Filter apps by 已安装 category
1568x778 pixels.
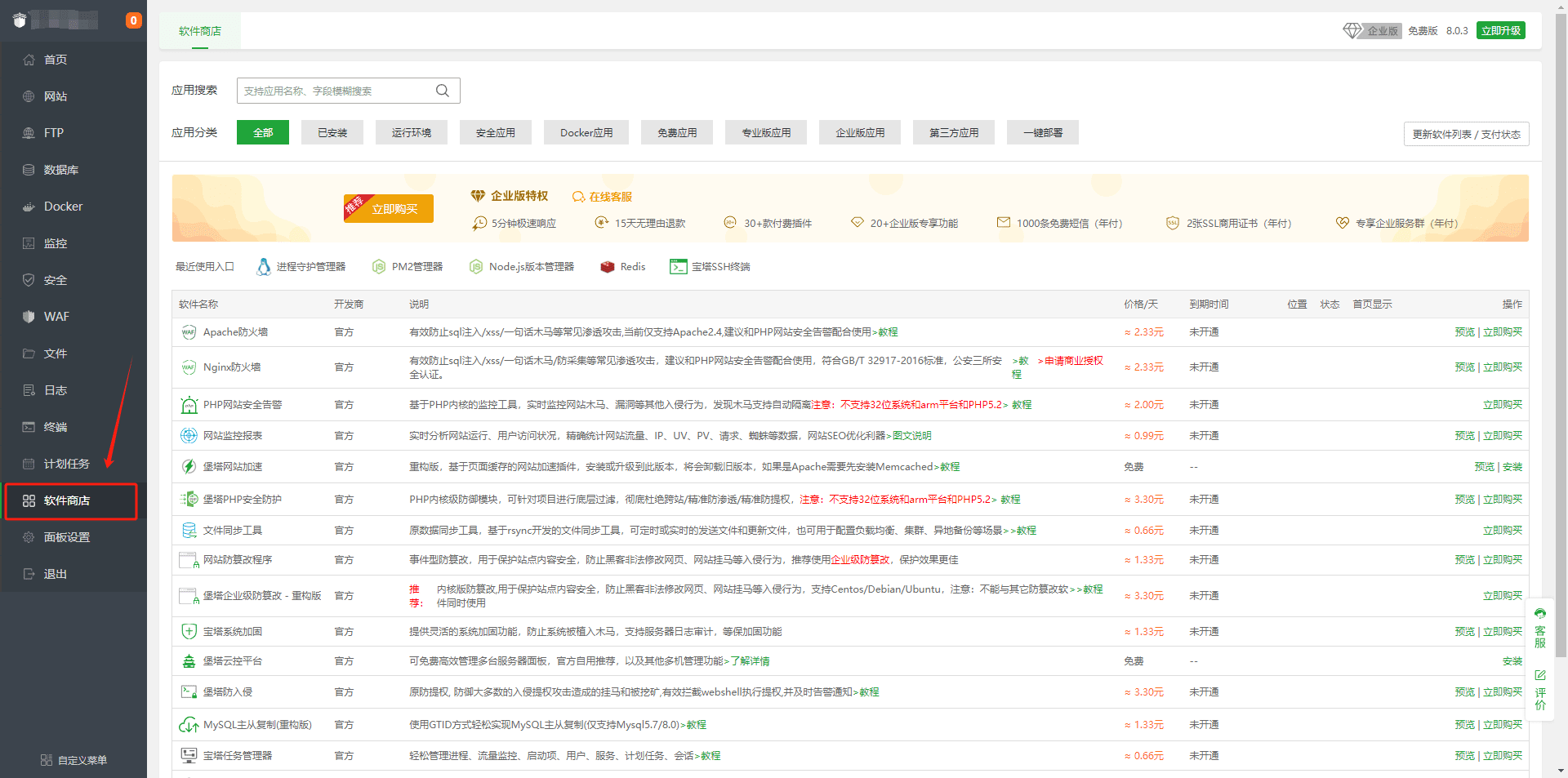[x=332, y=132]
